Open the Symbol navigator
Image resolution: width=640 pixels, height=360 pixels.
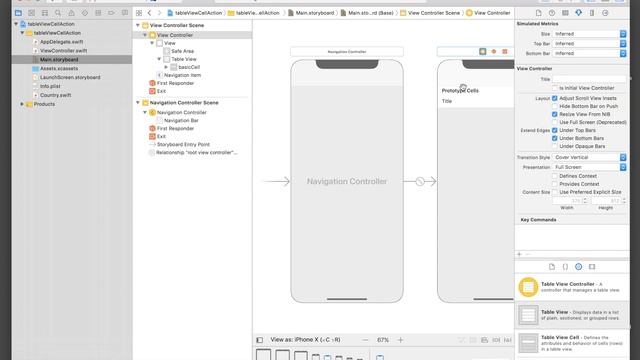pos(45,13)
